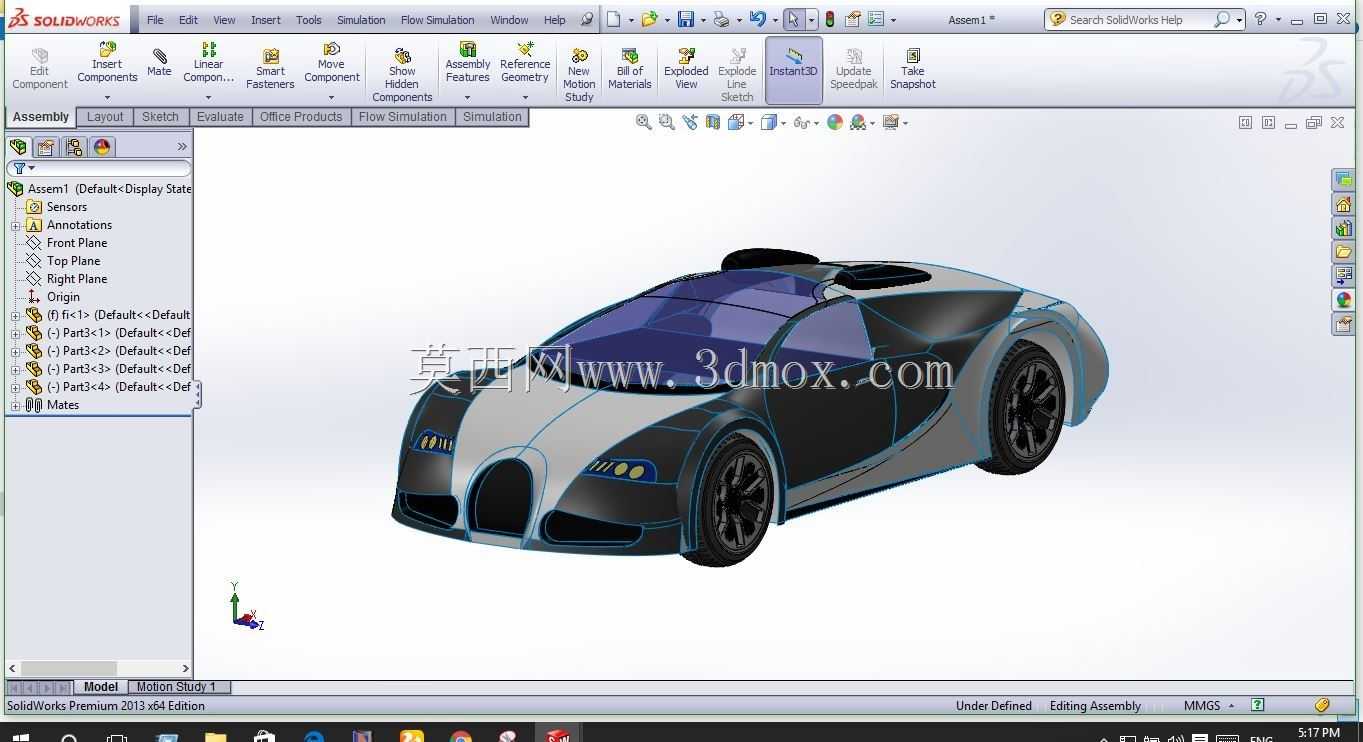Click the Rebuild traffic light icon

click(829, 19)
